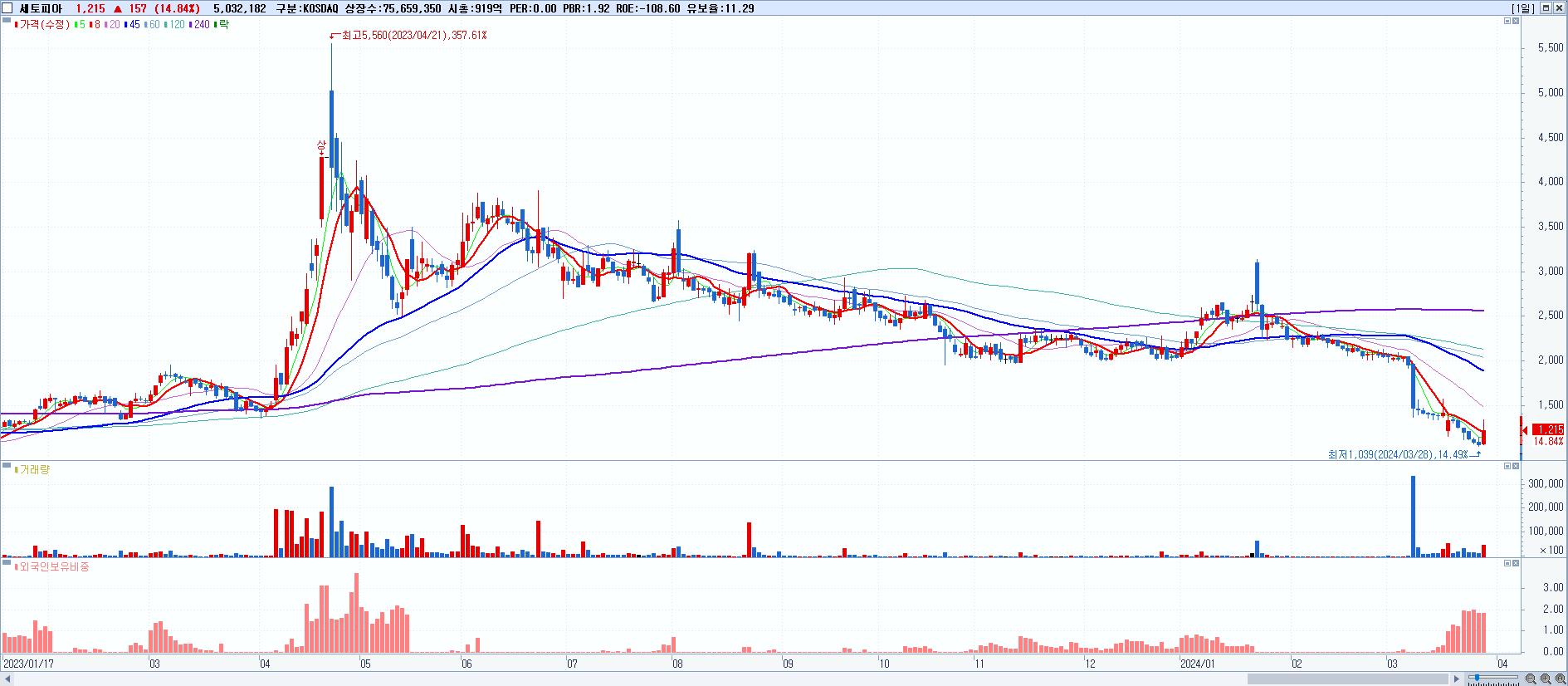
Task: Click the reset zoom magnifier icon
Action: [1559, 678]
